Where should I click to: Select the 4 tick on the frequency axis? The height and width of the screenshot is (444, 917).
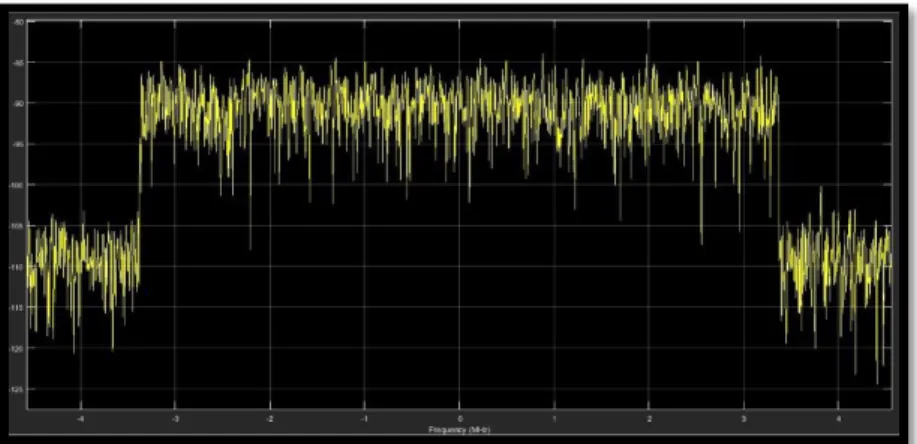point(838,419)
